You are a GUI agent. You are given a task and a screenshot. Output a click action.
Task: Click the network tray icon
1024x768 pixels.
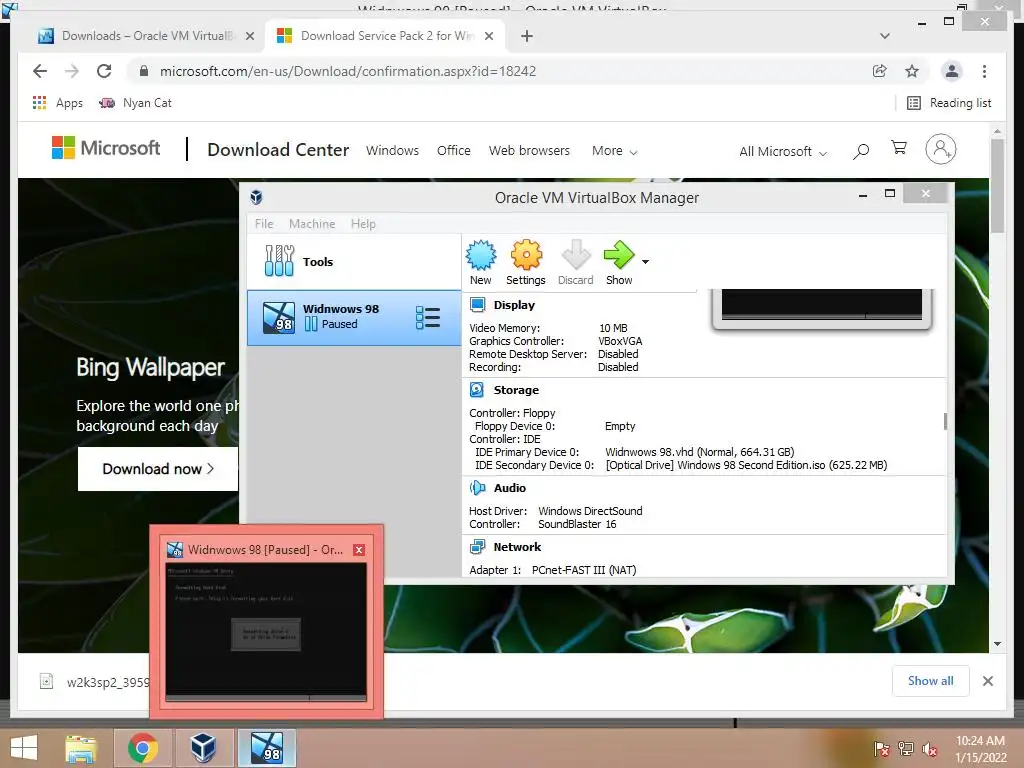click(906, 749)
